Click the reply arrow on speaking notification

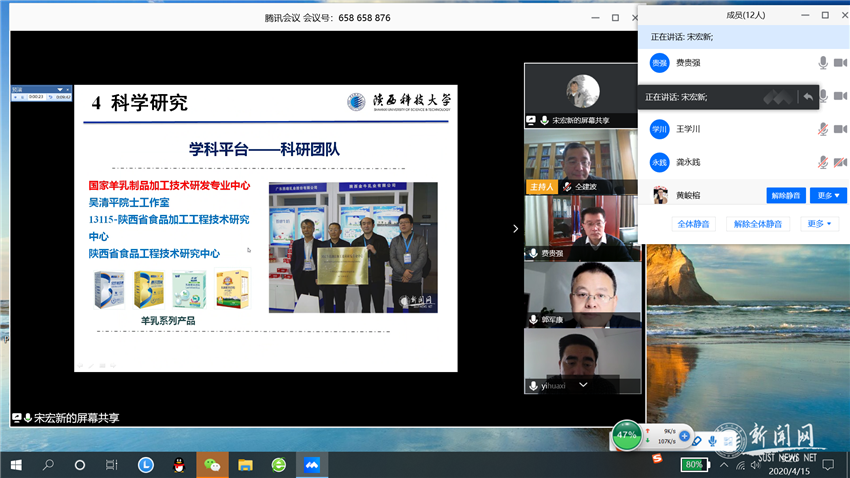(807, 97)
